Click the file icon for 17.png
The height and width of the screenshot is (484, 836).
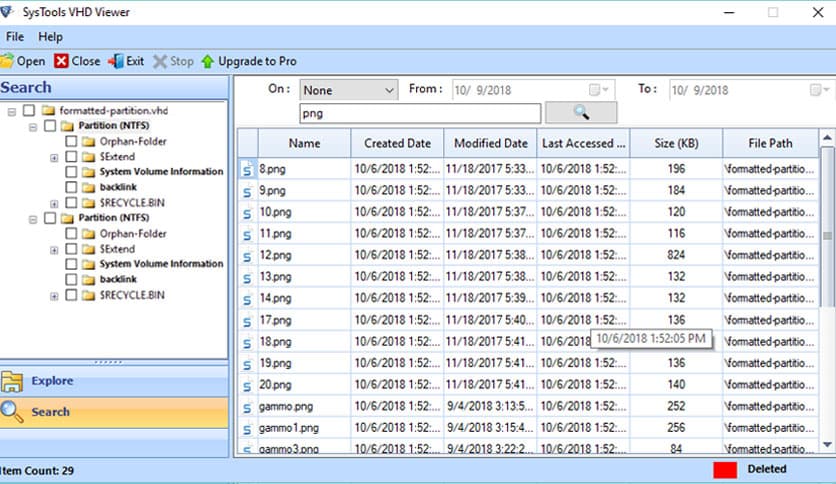(x=247, y=321)
